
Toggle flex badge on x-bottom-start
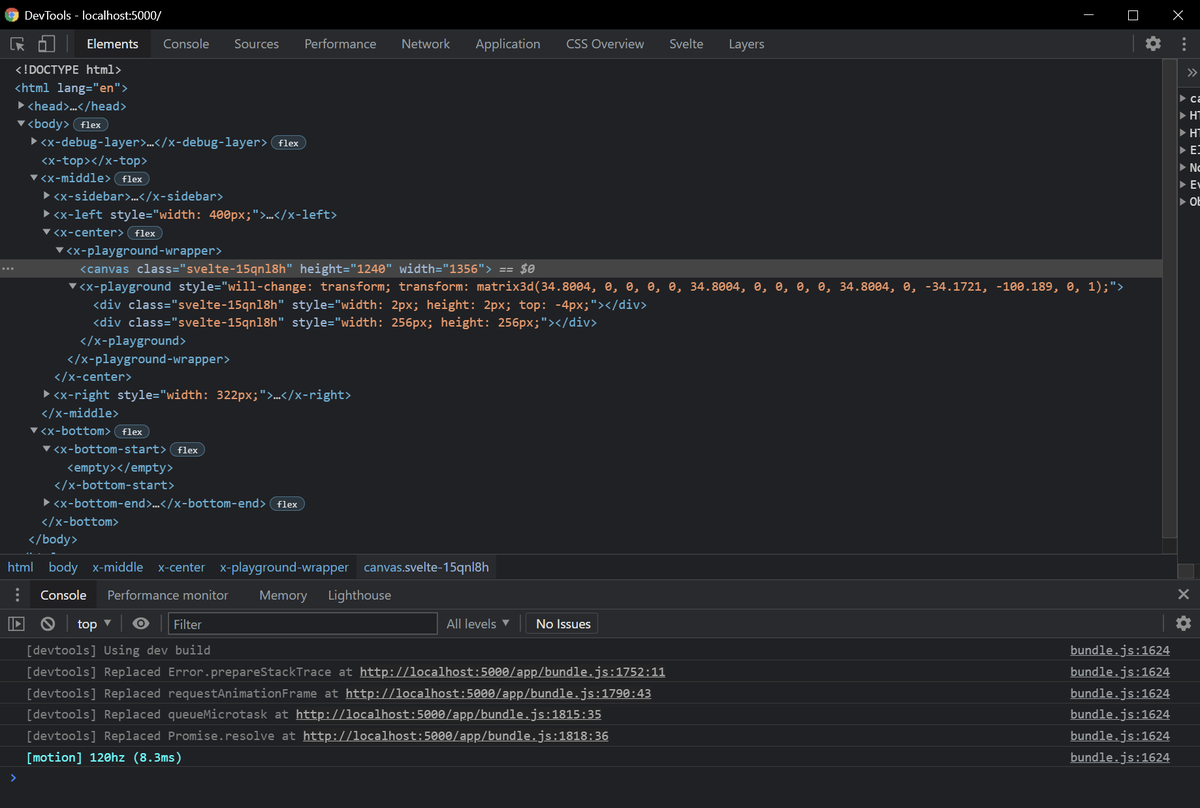[187, 449]
